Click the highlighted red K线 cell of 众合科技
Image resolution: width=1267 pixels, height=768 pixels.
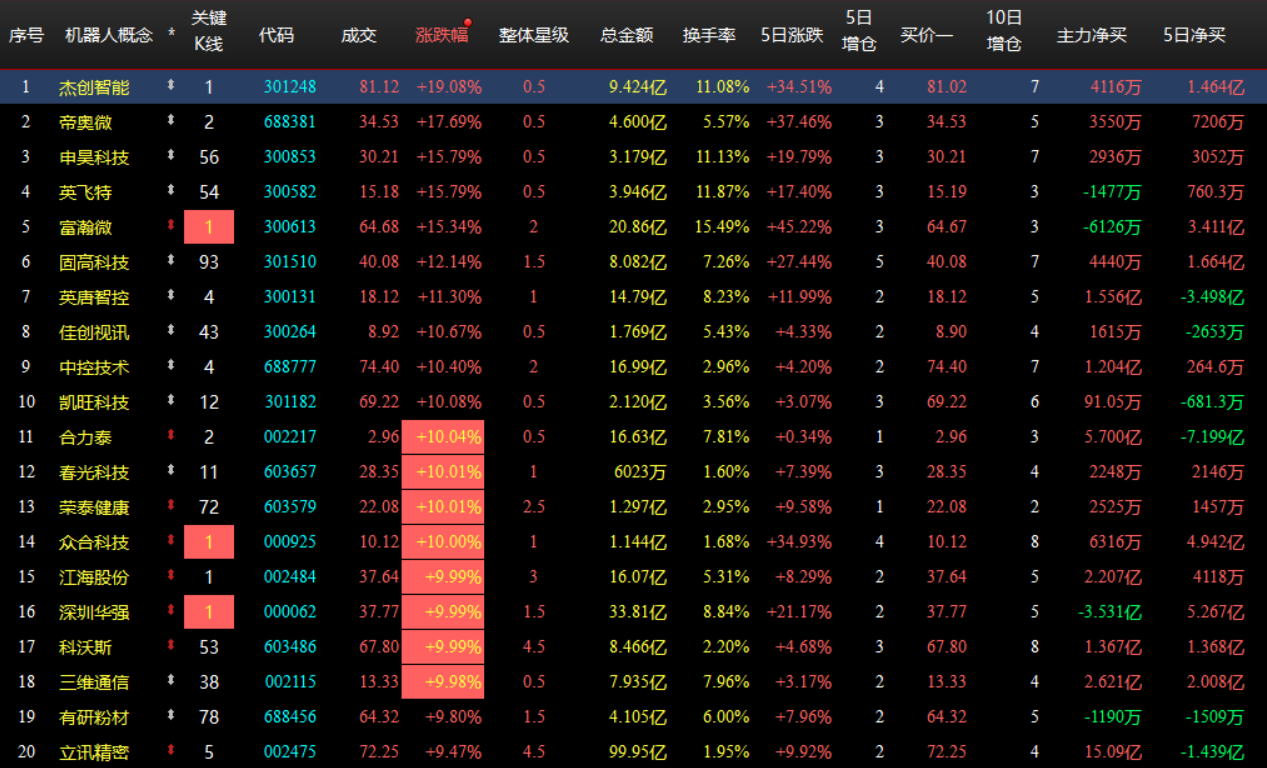pyautogui.click(x=208, y=541)
